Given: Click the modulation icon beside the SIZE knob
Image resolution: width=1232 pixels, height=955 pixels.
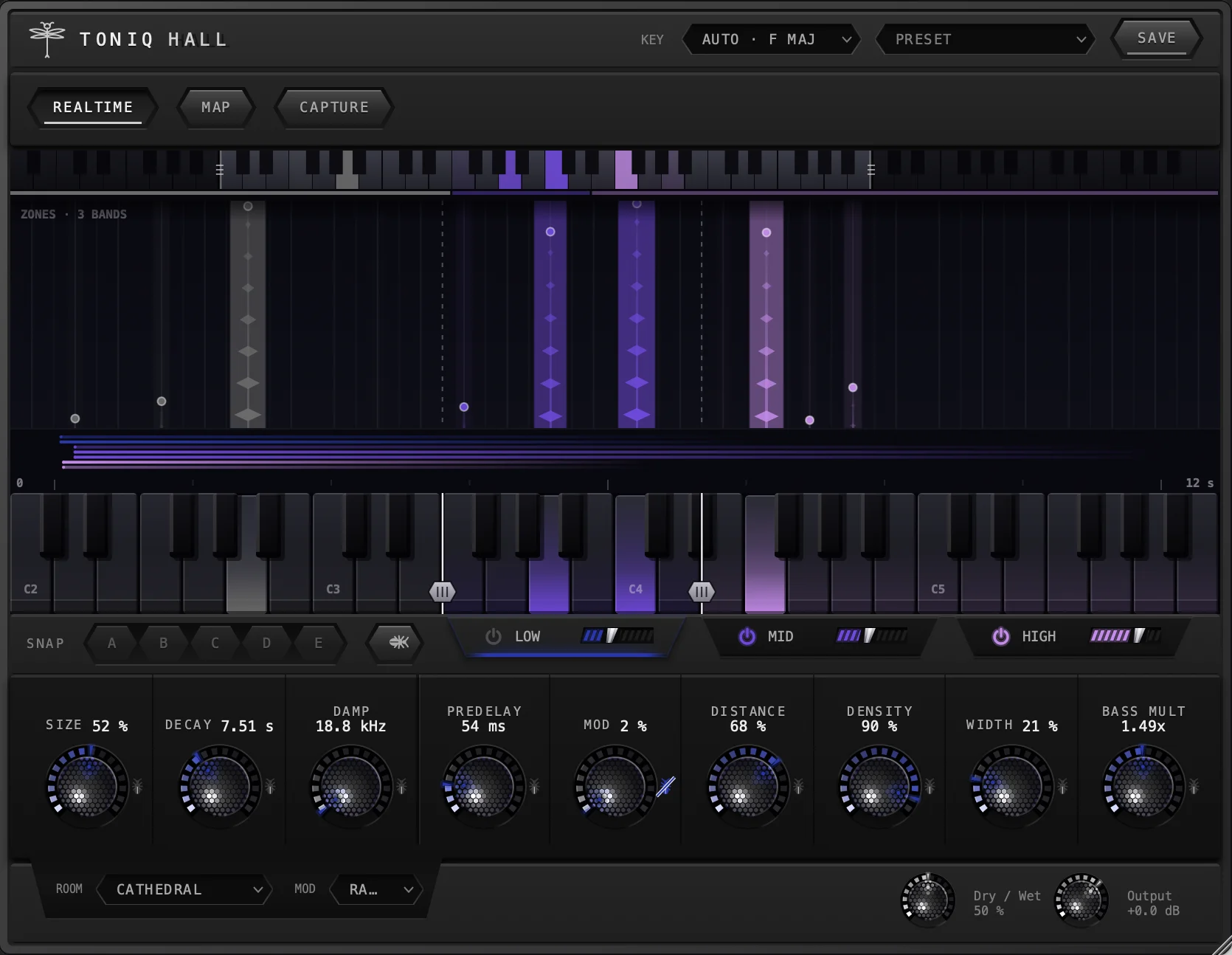Looking at the screenshot, I should point(137,787).
